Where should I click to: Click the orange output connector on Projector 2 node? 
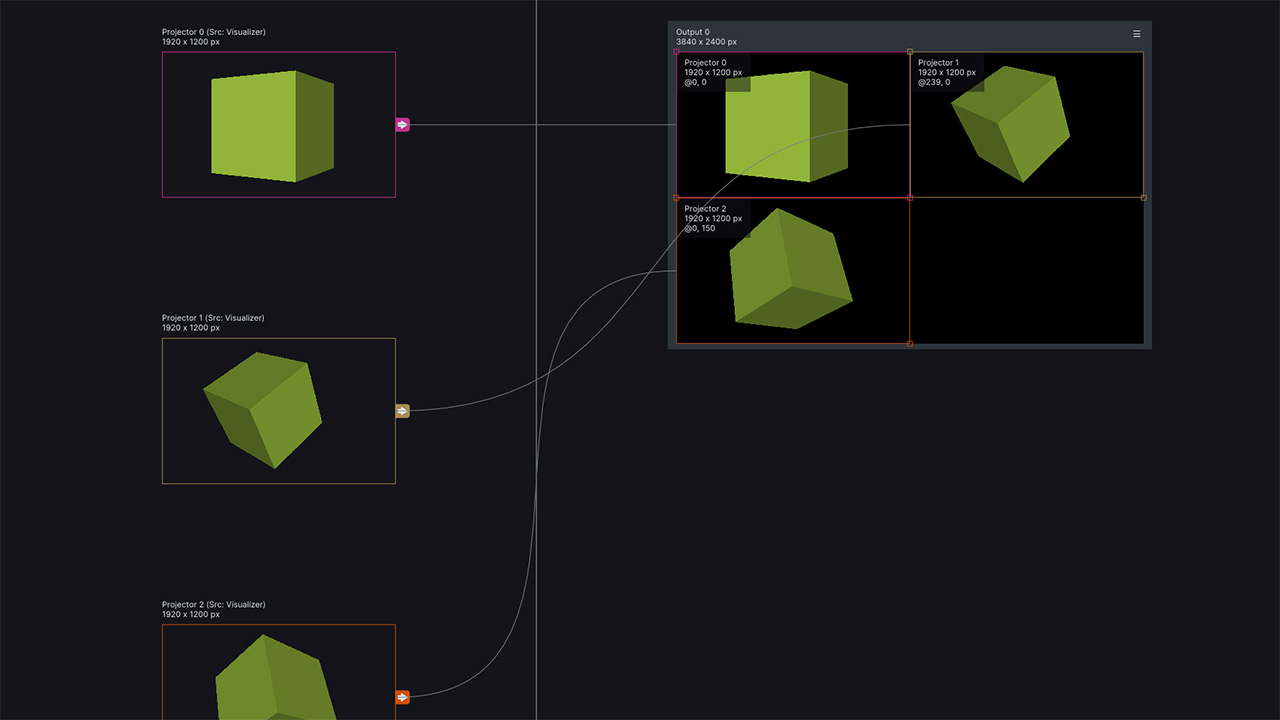402,697
